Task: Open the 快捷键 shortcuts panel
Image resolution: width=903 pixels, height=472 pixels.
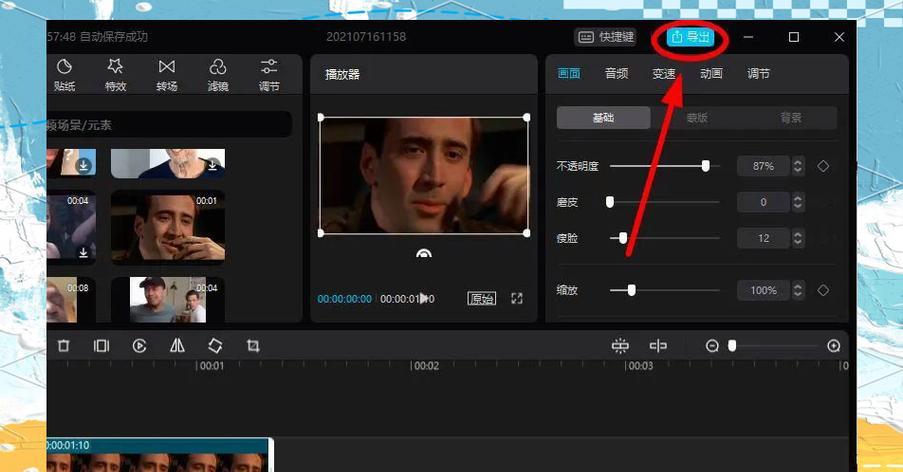Action: (605, 37)
